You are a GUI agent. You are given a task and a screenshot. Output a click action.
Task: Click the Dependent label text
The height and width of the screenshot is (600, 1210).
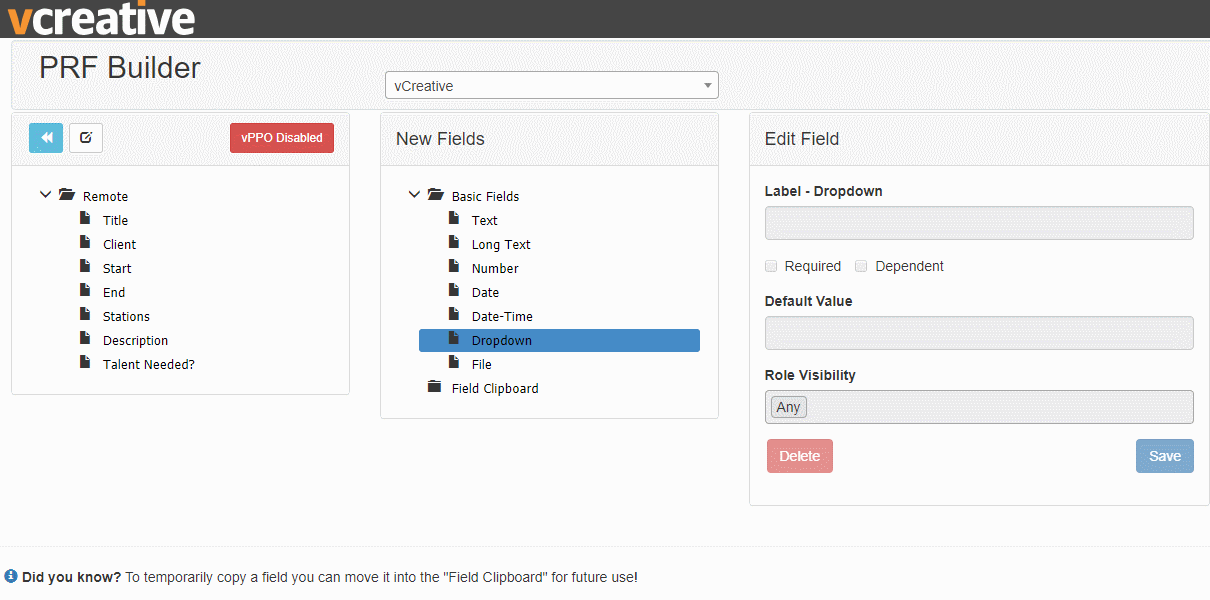click(x=910, y=266)
